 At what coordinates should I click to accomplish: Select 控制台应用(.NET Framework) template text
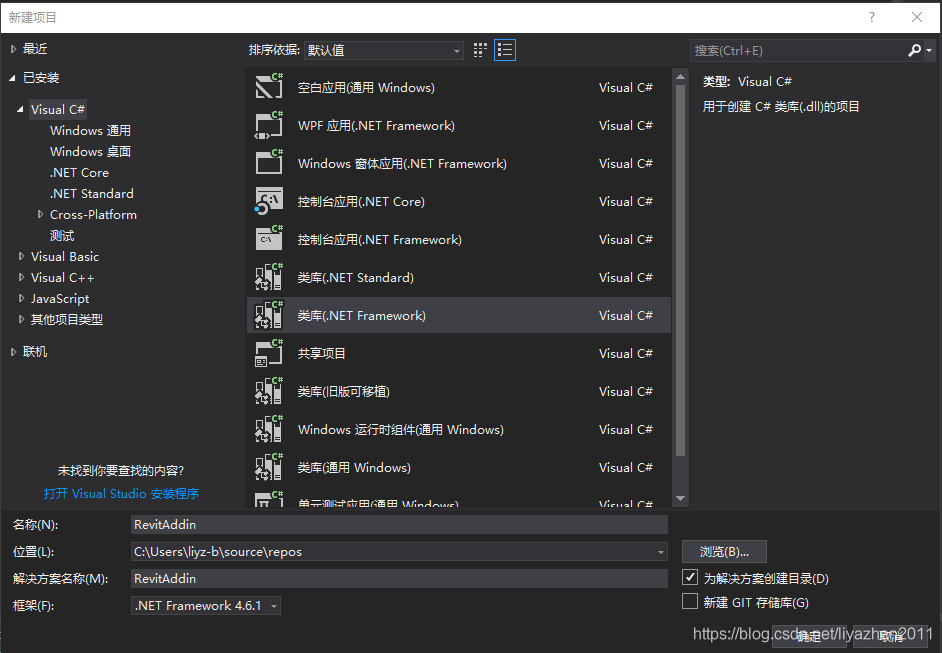(x=380, y=240)
